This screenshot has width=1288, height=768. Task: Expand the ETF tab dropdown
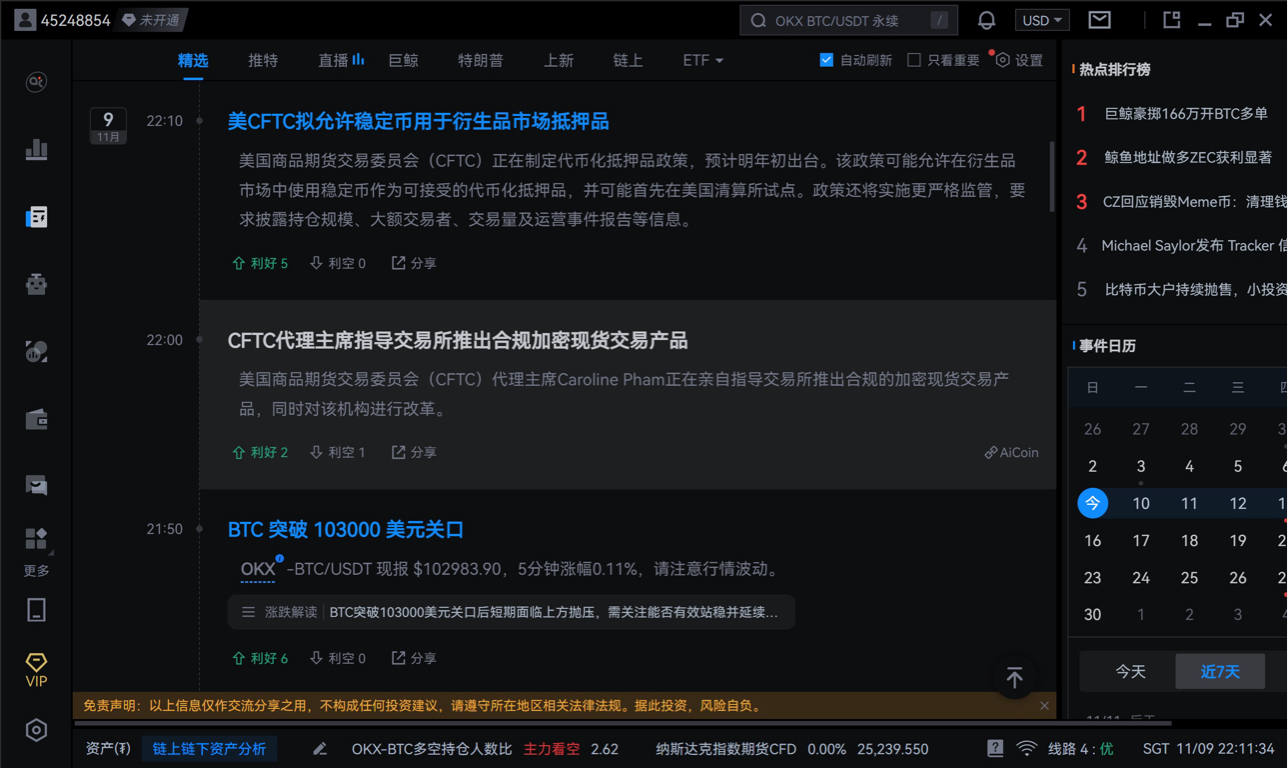click(x=702, y=60)
